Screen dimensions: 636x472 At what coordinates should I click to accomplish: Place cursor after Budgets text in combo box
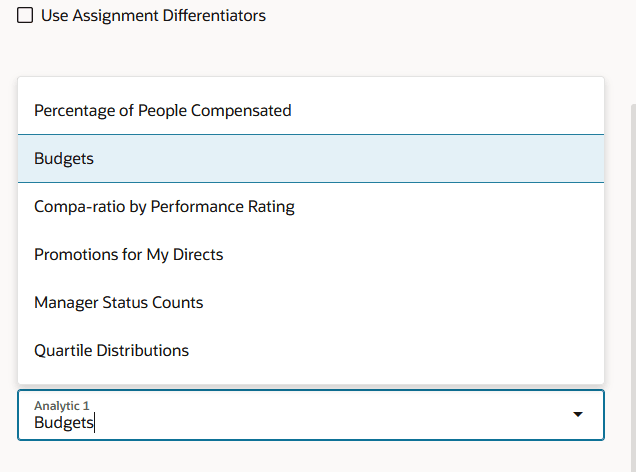(x=94, y=423)
